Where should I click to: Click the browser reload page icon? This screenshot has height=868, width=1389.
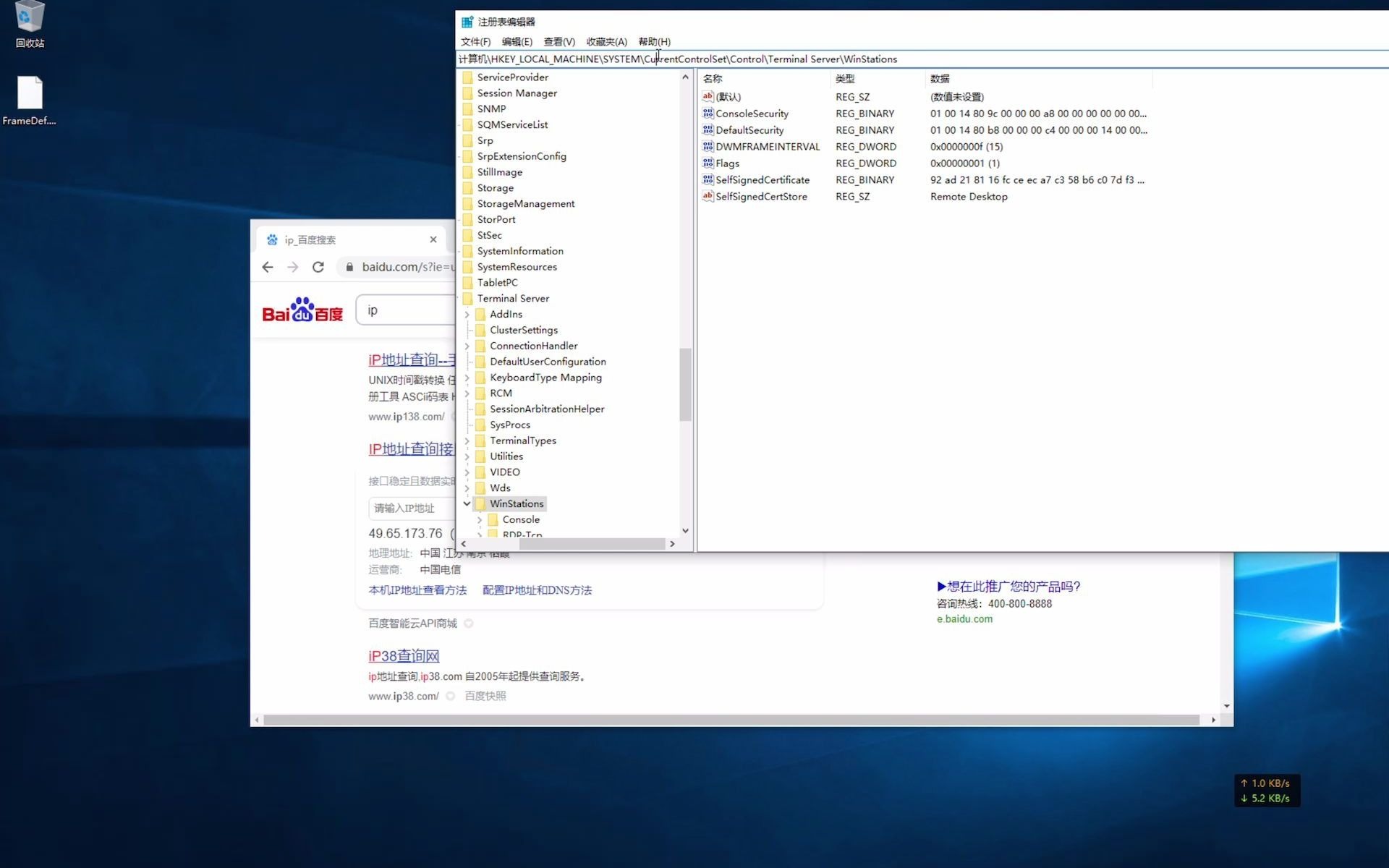[318, 267]
